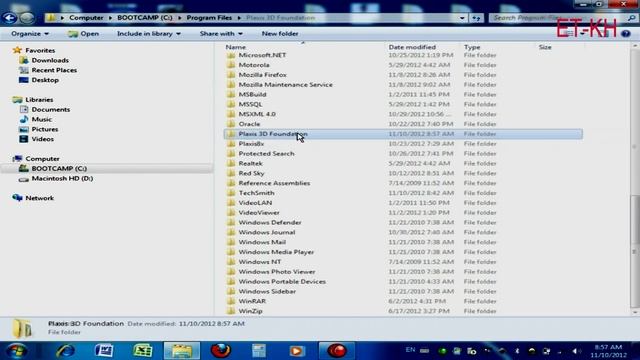The width and height of the screenshot is (640, 360).
Task: Open Include in library dropdown
Action: click(x=149, y=33)
